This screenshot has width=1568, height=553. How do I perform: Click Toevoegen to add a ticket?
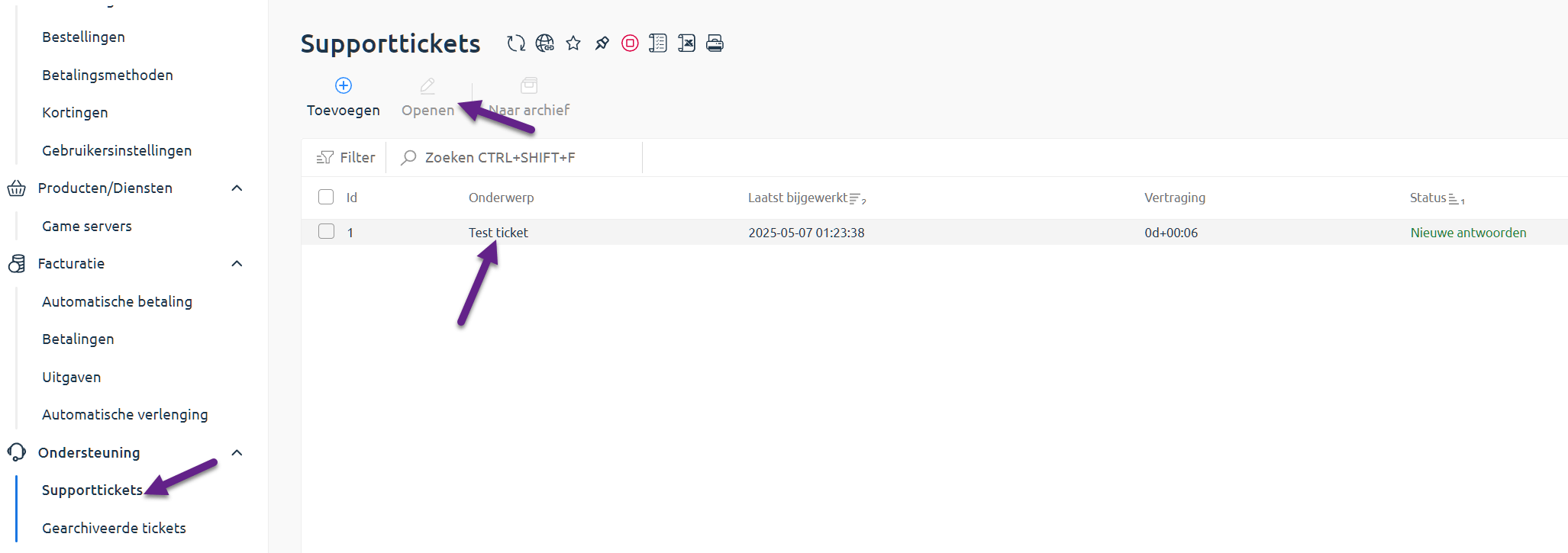pos(344,97)
